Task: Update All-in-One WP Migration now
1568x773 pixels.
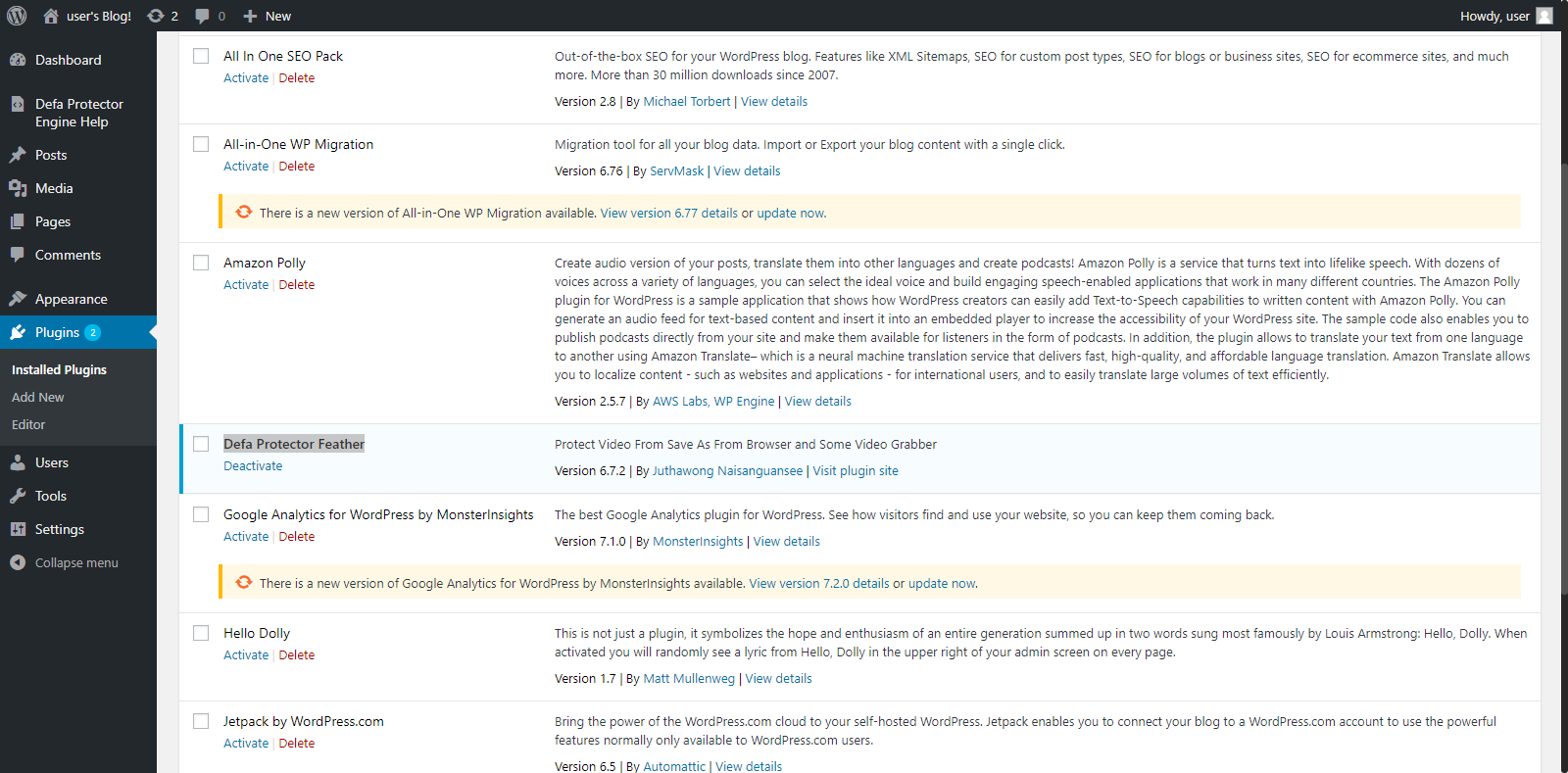Action: [x=791, y=213]
